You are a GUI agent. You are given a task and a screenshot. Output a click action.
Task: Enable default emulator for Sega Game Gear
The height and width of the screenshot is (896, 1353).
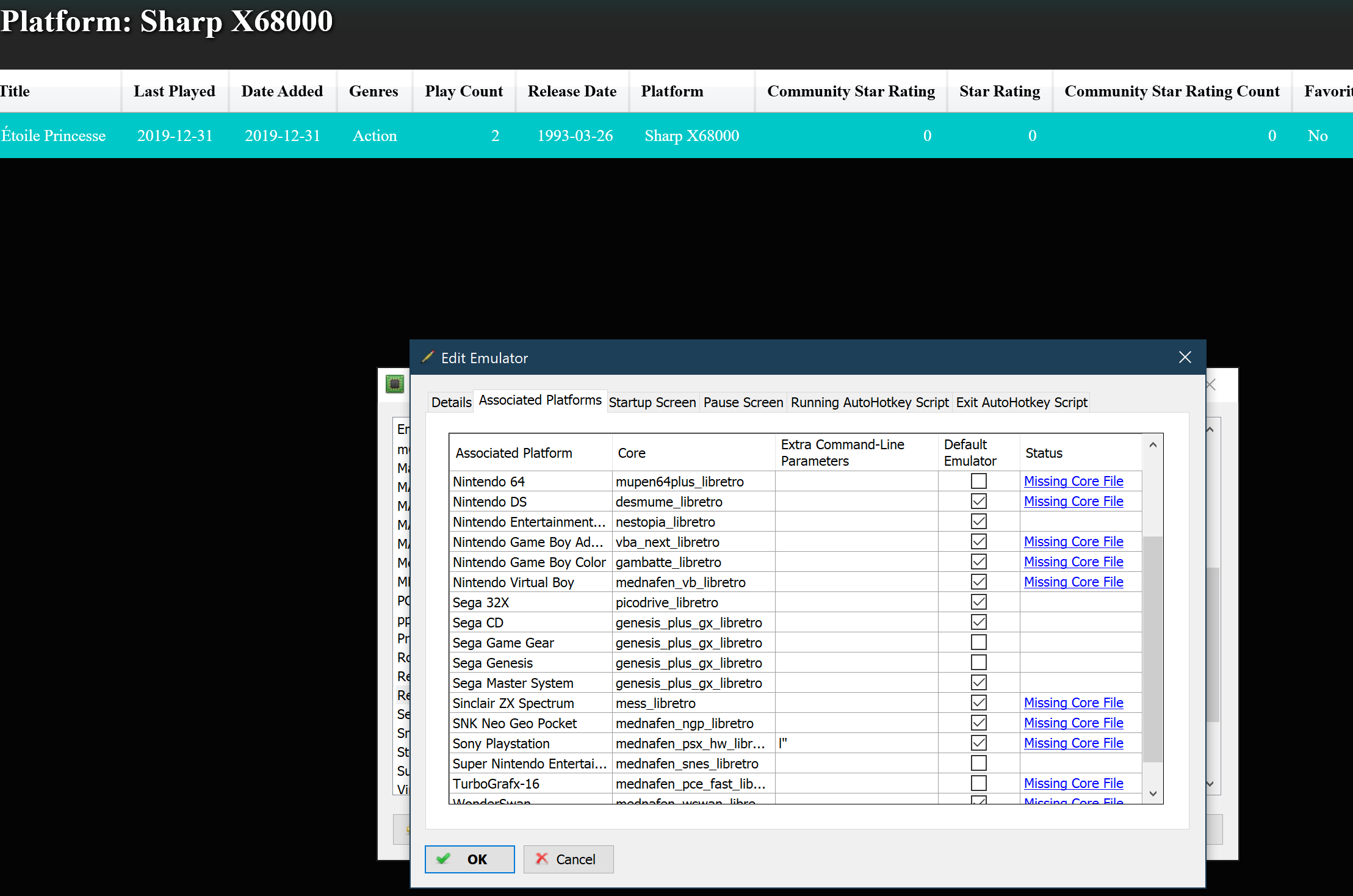[x=978, y=642]
